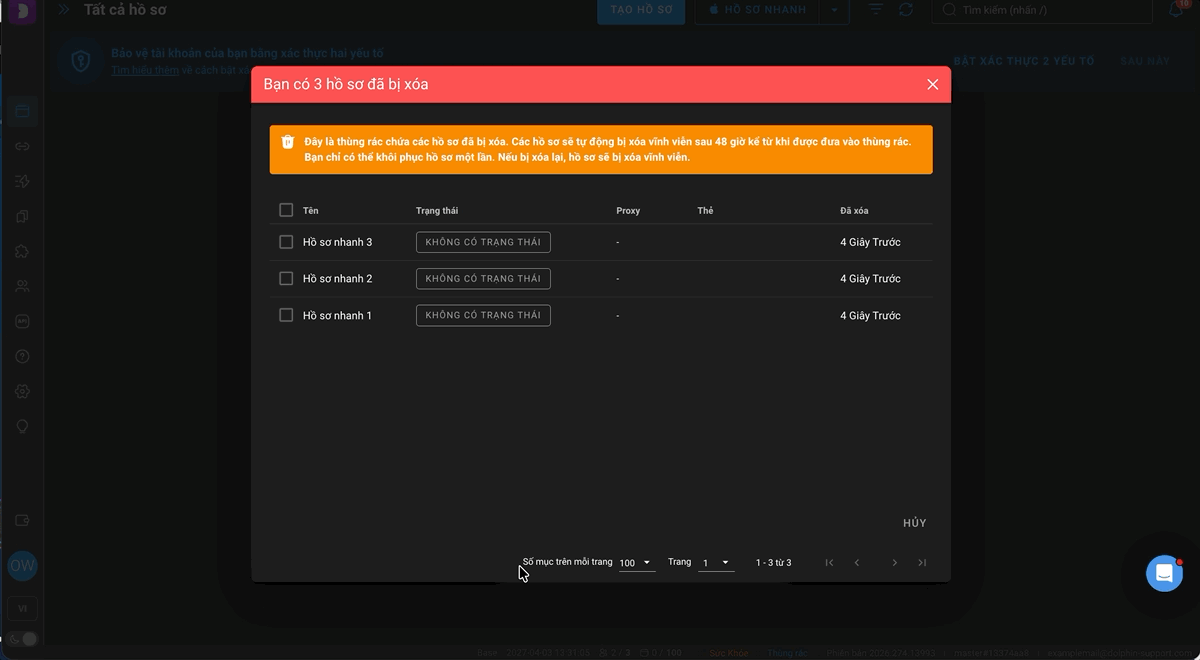The height and width of the screenshot is (660, 1200).
Task: Click the shield icon in 2FA banner
Action: coord(81,61)
